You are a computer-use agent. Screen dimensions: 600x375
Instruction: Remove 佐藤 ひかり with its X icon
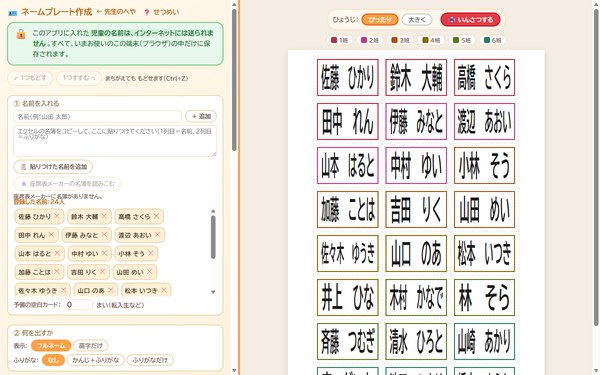(x=57, y=216)
